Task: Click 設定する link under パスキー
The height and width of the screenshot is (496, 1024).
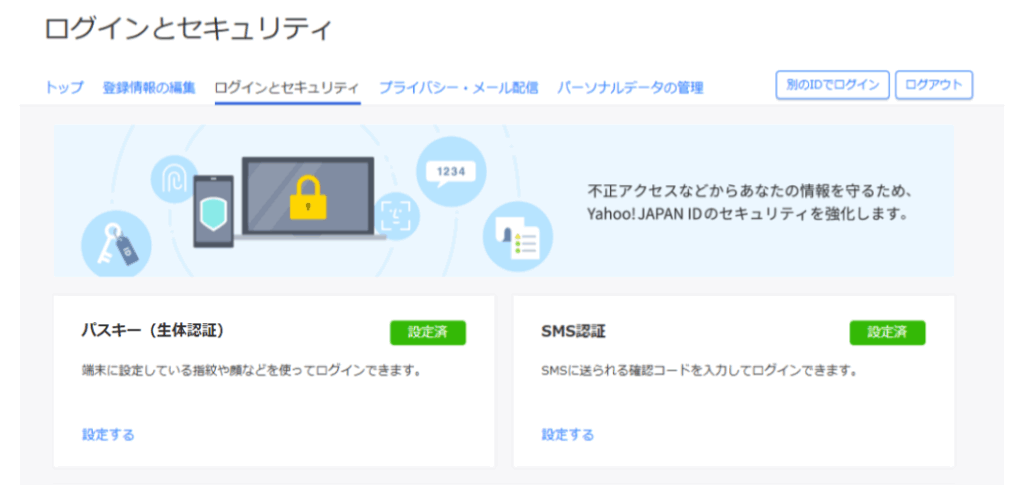Action: point(108,434)
